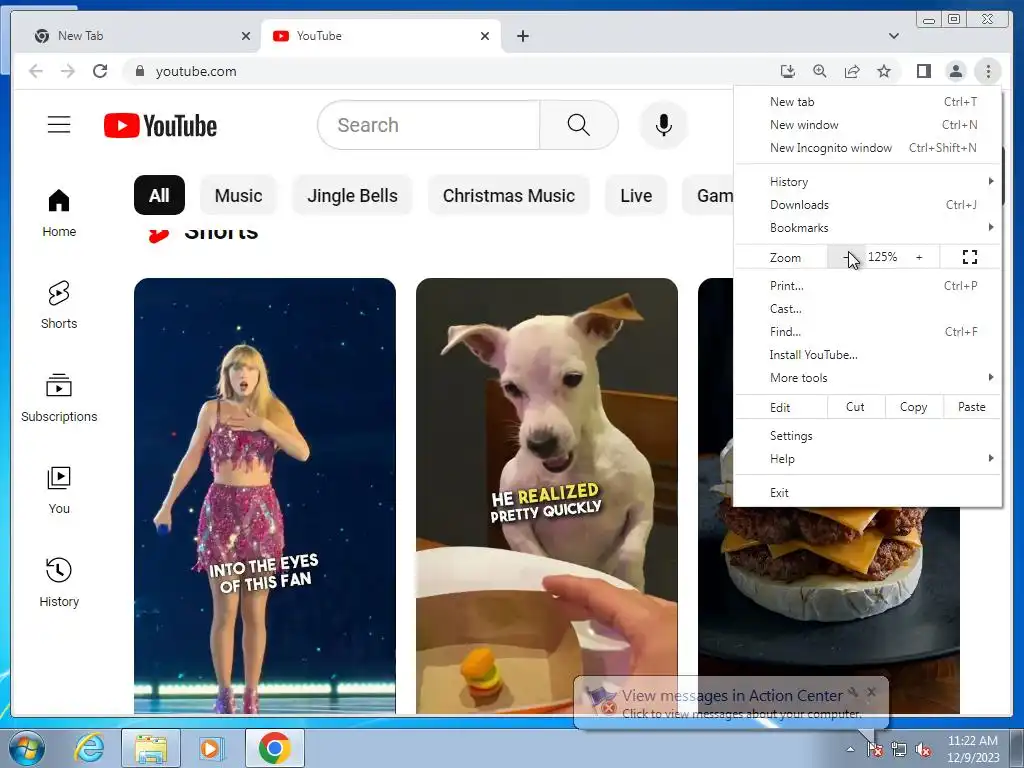Decrease zoom with minus button
This screenshot has width=1024, height=768.
[846, 257]
